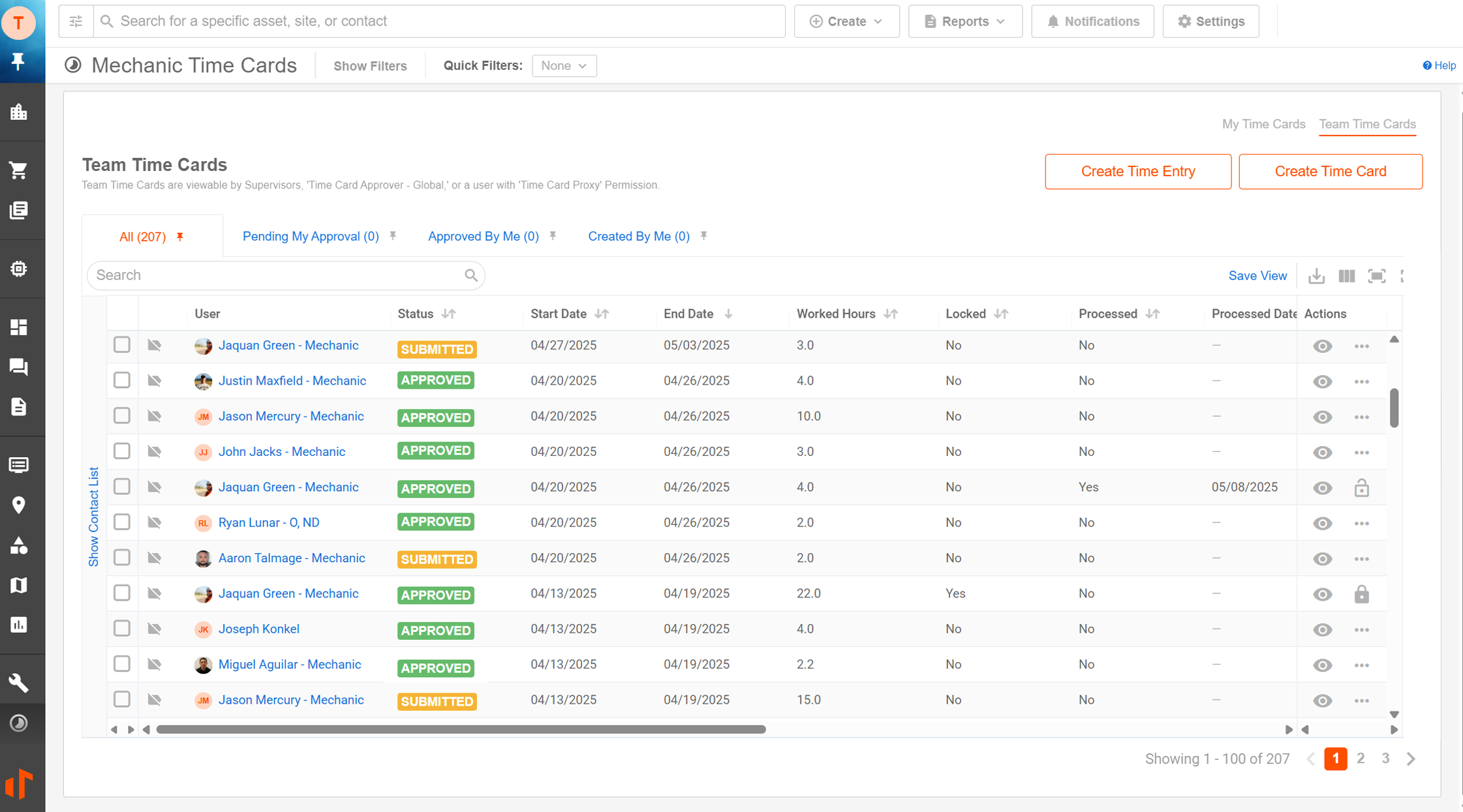This screenshot has width=1463, height=812.
Task: View John Jacks time card eye icon
Action: click(1322, 452)
